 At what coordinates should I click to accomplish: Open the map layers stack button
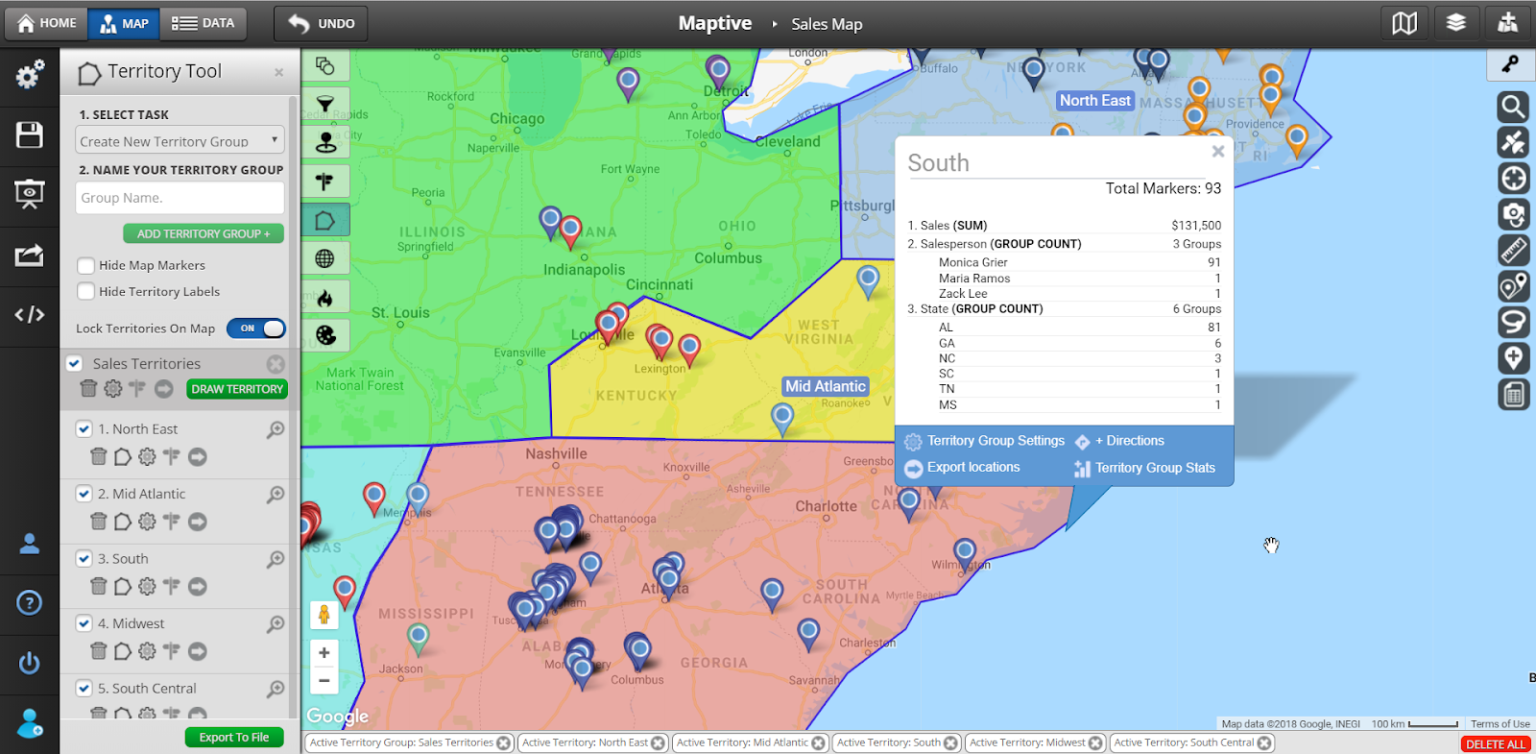(1456, 23)
